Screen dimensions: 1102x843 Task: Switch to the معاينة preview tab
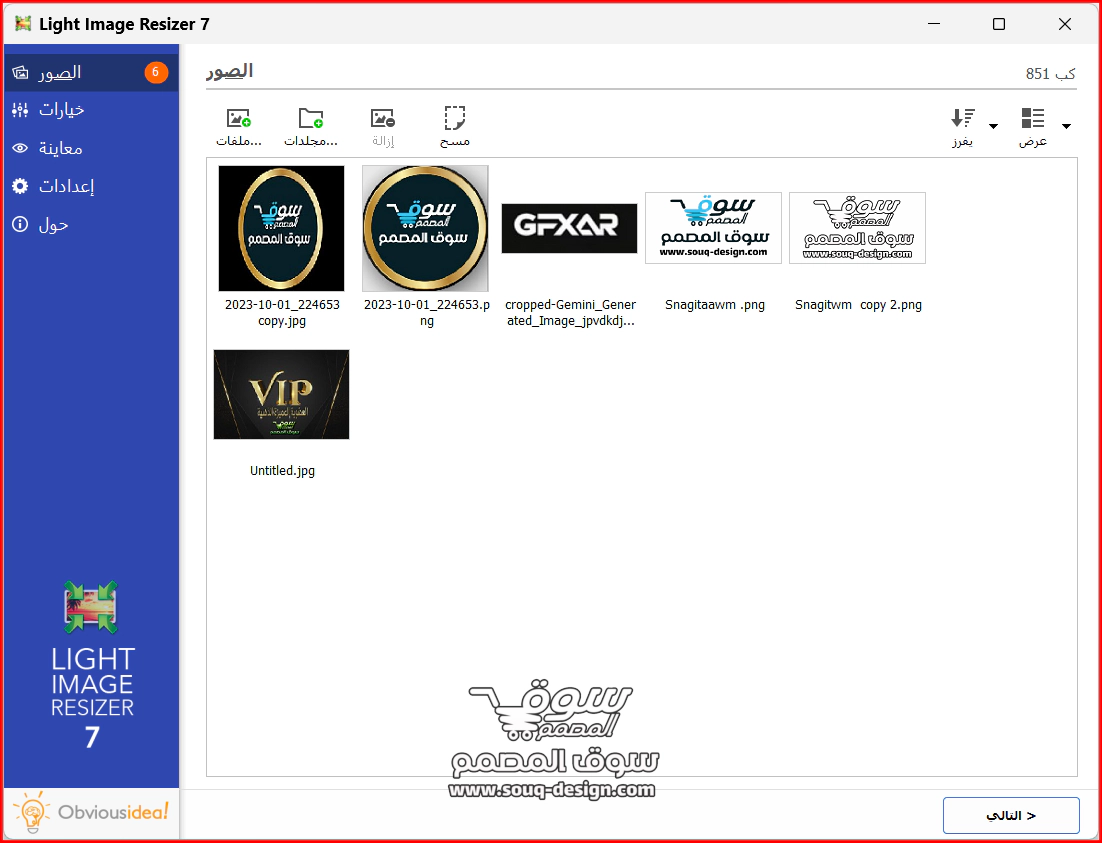pos(91,148)
